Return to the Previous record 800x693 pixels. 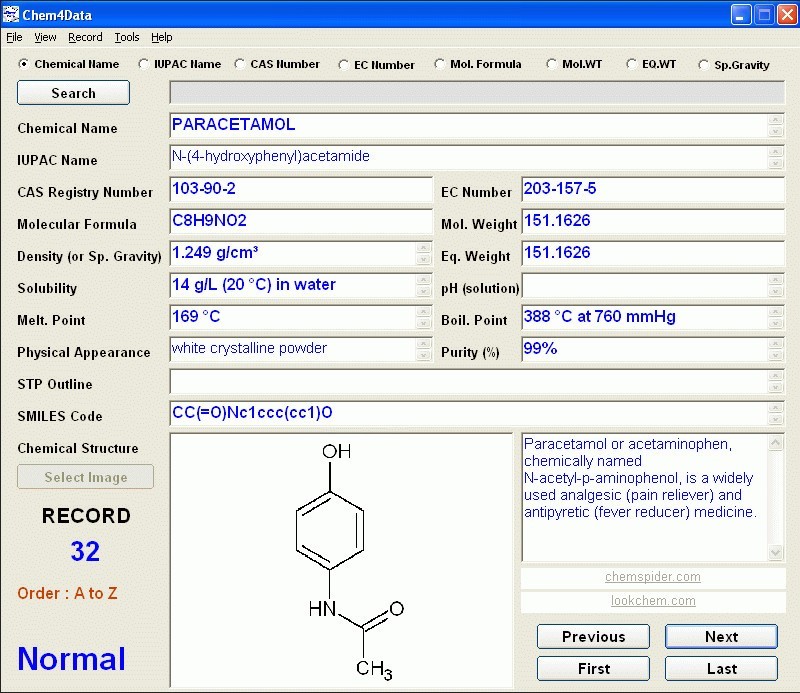click(x=592, y=636)
